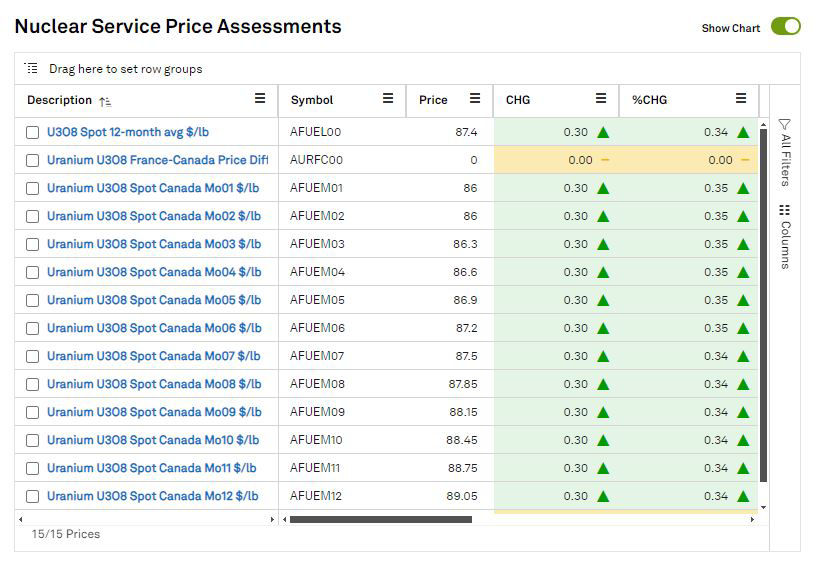
Task: Sort by the Symbol column header
Action: coord(312,100)
